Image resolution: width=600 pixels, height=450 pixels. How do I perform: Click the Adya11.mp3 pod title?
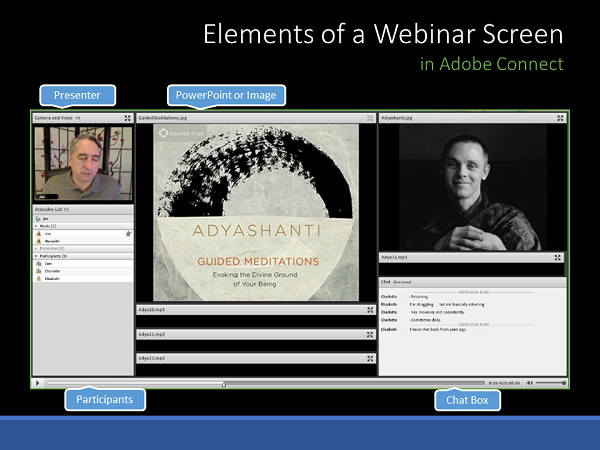pyautogui.click(x=152, y=334)
